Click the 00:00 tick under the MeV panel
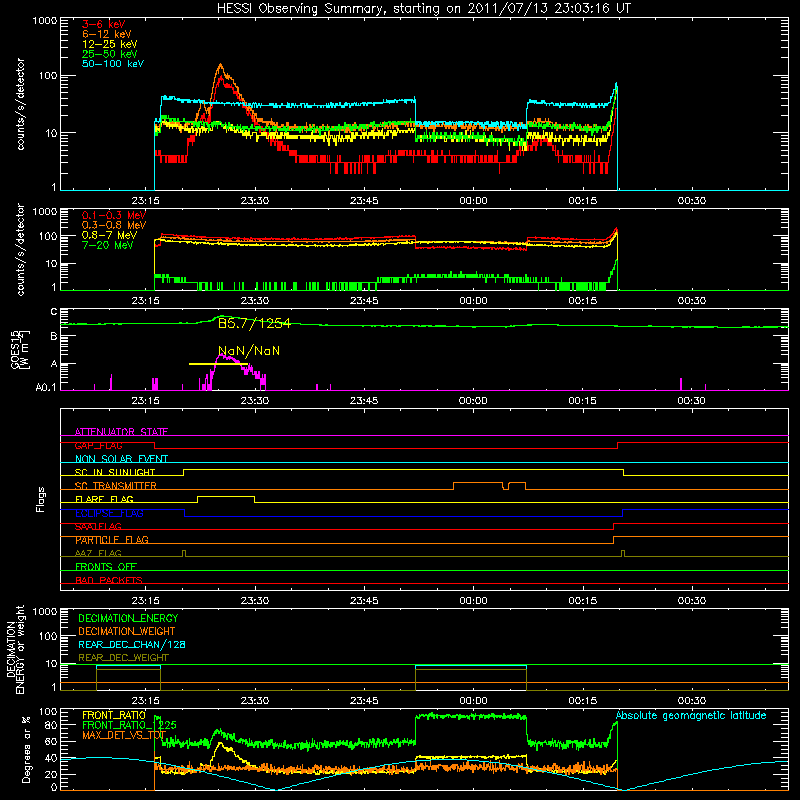The height and width of the screenshot is (800, 800). click(473, 301)
